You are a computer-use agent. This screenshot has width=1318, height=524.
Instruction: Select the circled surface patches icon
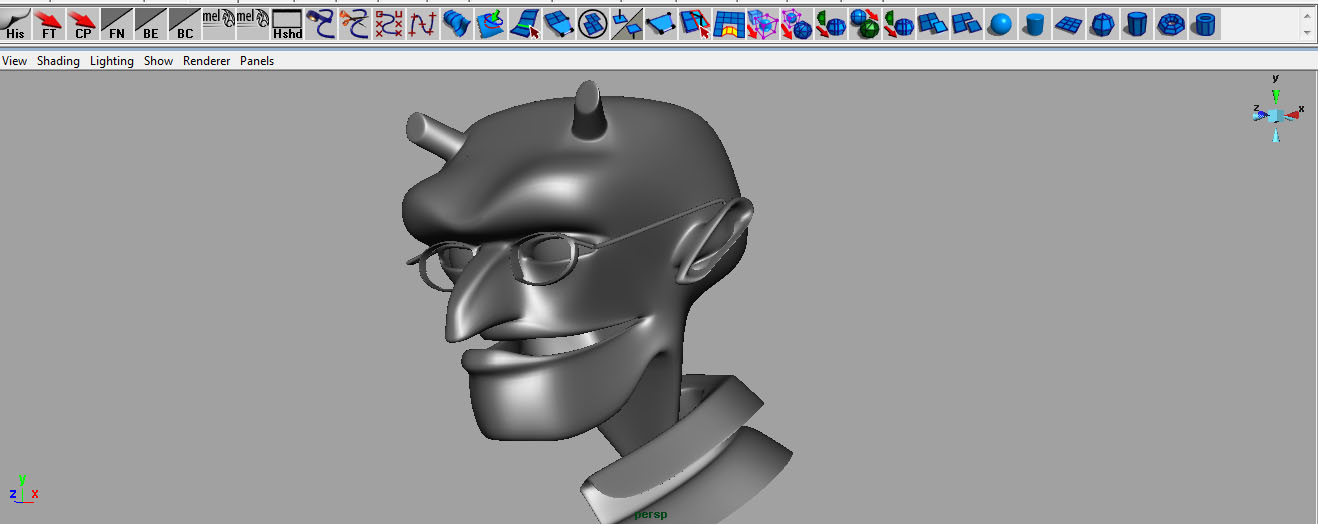pos(593,23)
